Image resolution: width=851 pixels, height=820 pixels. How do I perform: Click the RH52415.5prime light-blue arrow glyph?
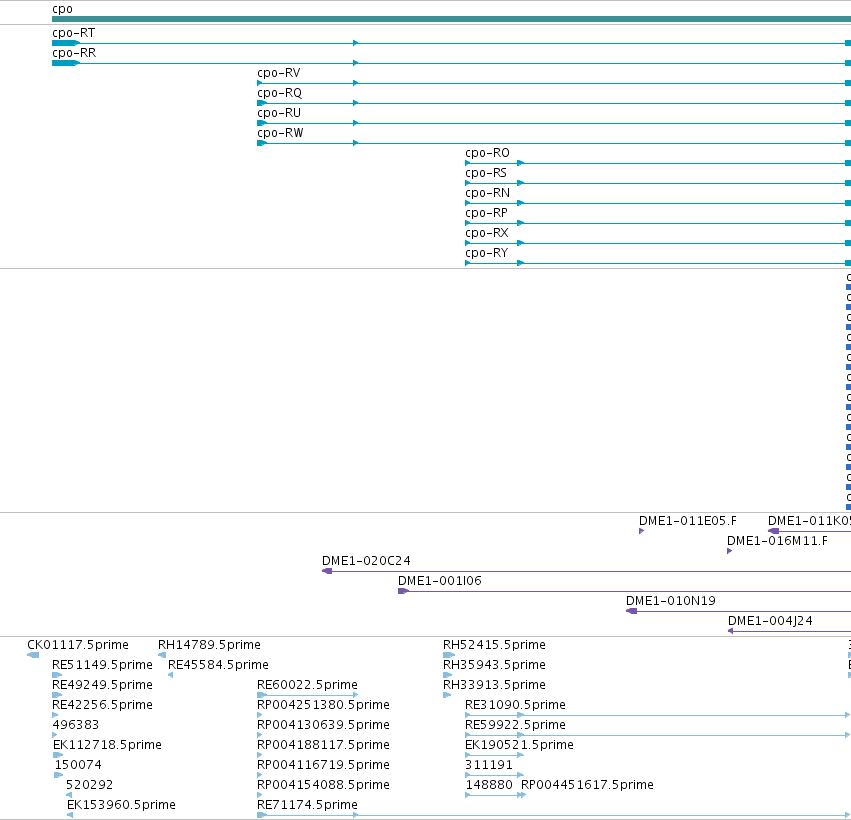(449, 655)
